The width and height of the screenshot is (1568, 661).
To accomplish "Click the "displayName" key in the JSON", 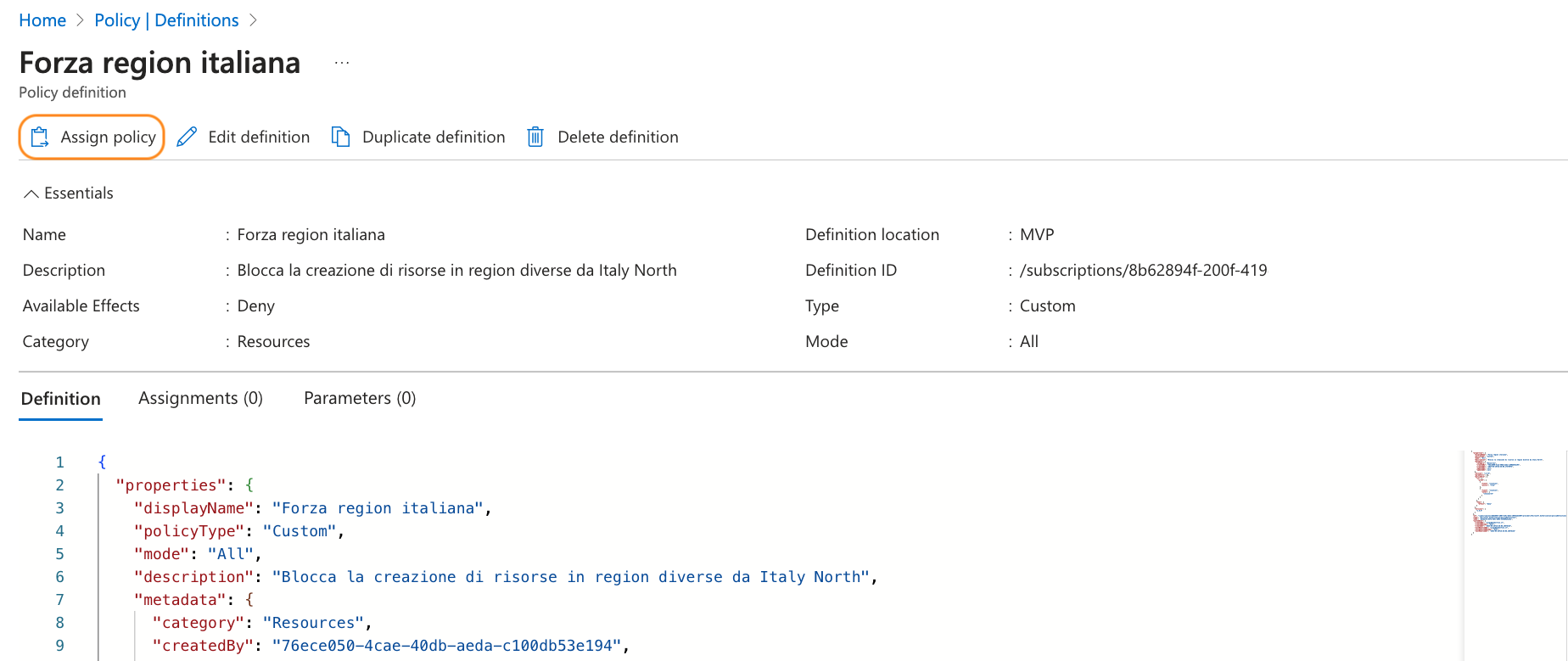I will (x=193, y=508).
